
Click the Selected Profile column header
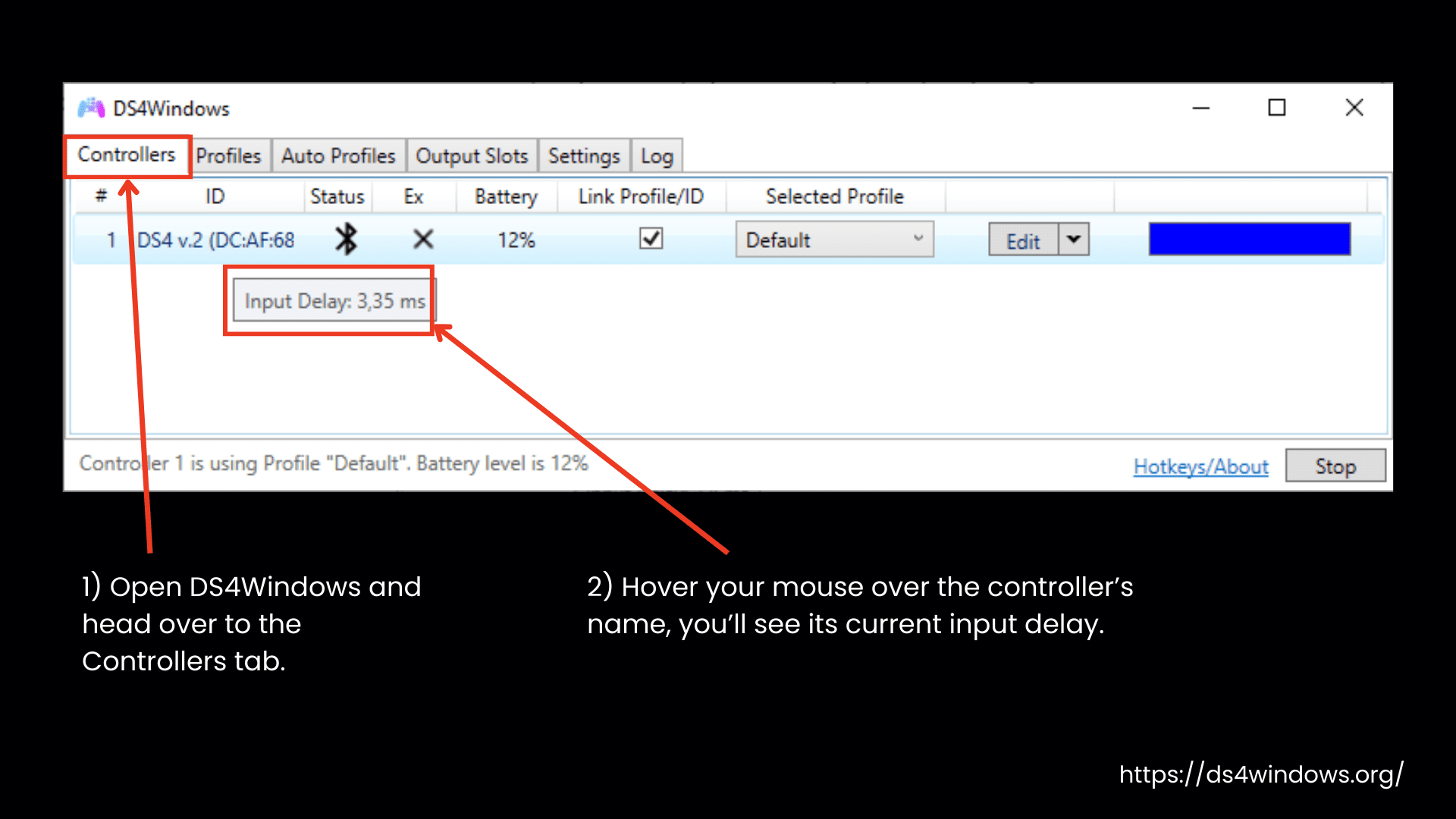click(x=834, y=197)
